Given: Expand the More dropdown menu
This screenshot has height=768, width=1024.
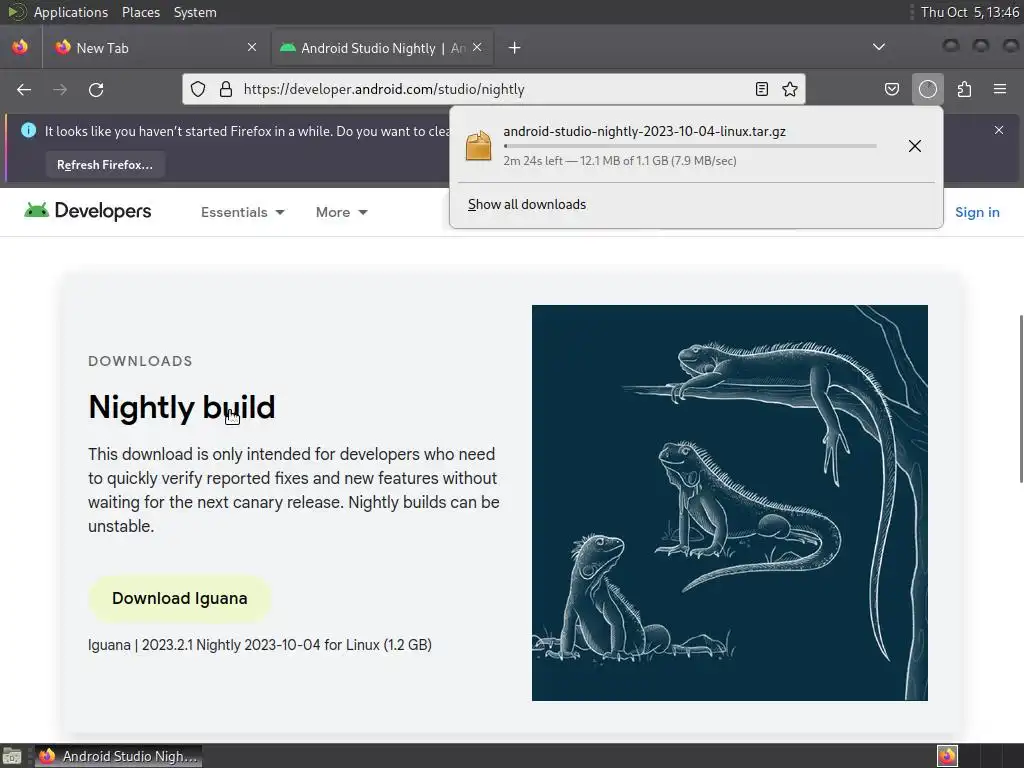Looking at the screenshot, I should [342, 212].
